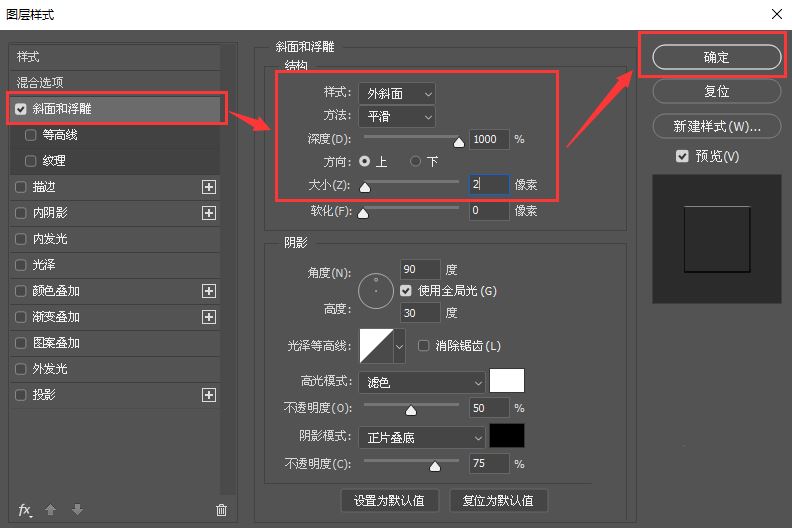Open the 样式 section in the left list
The height and width of the screenshot is (528, 792).
coord(115,57)
